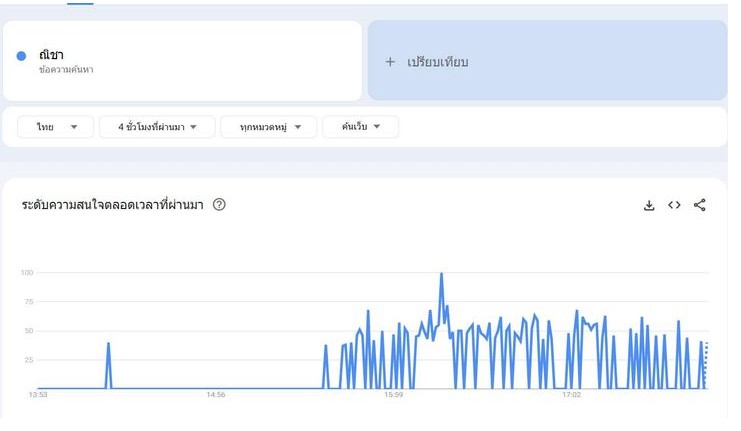Open the embed code icon
Viewport: 741px width, 431px height.
(674, 205)
